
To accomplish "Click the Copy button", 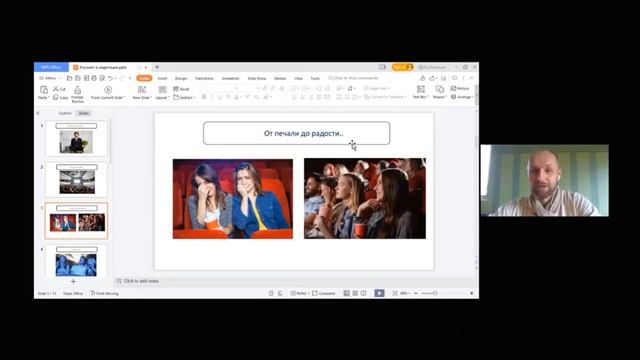I will coord(60,98).
